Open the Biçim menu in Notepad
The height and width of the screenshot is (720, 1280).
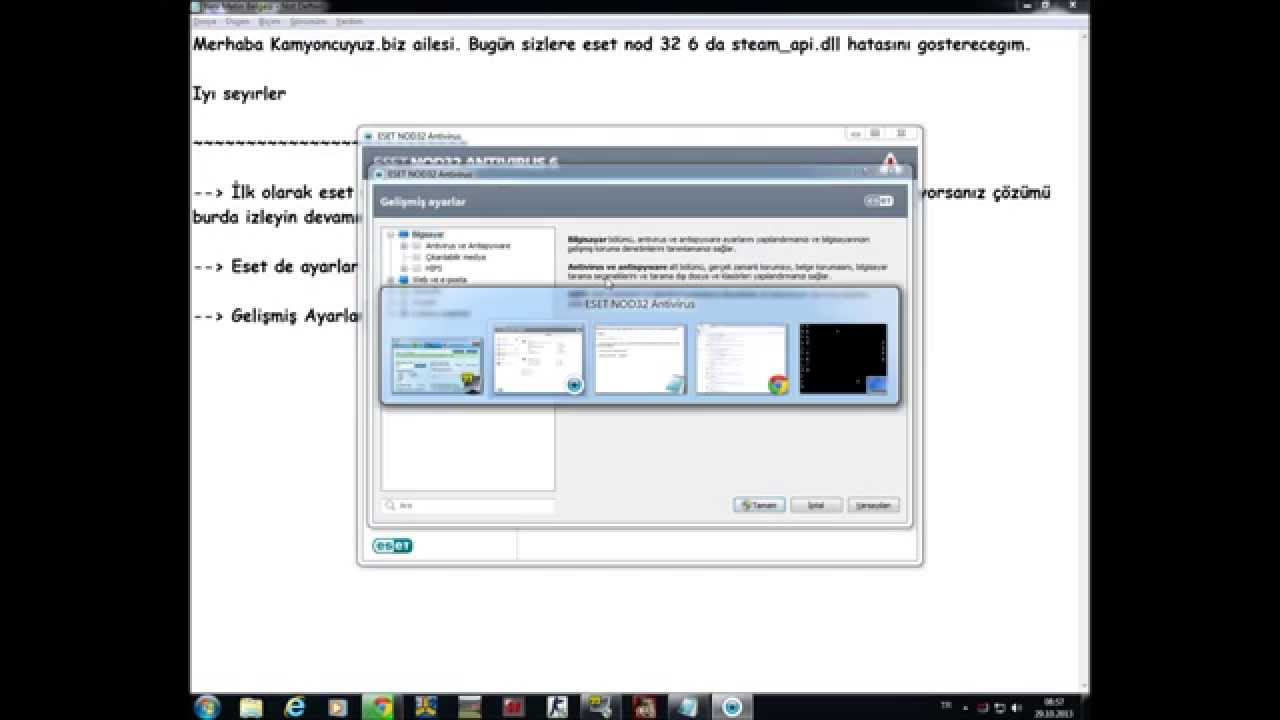pos(269,20)
